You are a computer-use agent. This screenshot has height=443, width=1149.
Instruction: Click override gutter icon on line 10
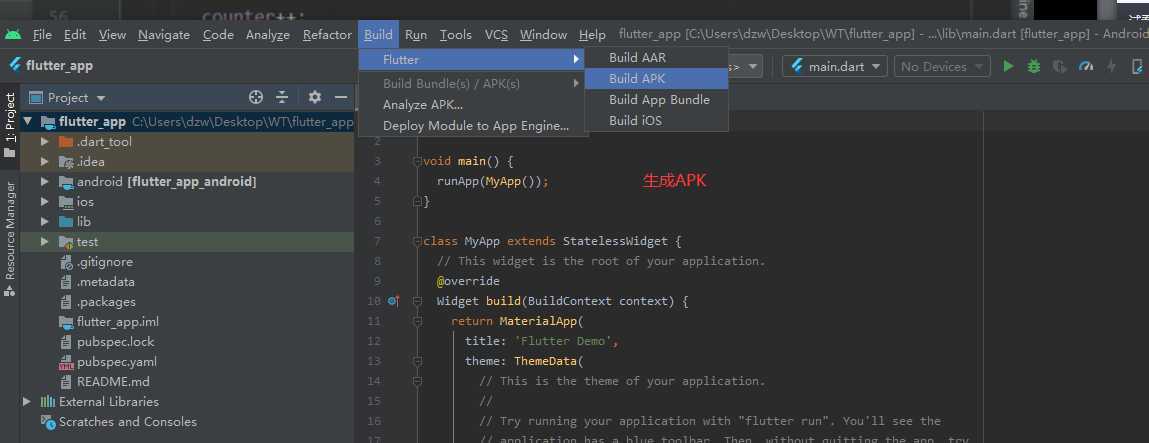[x=394, y=301]
